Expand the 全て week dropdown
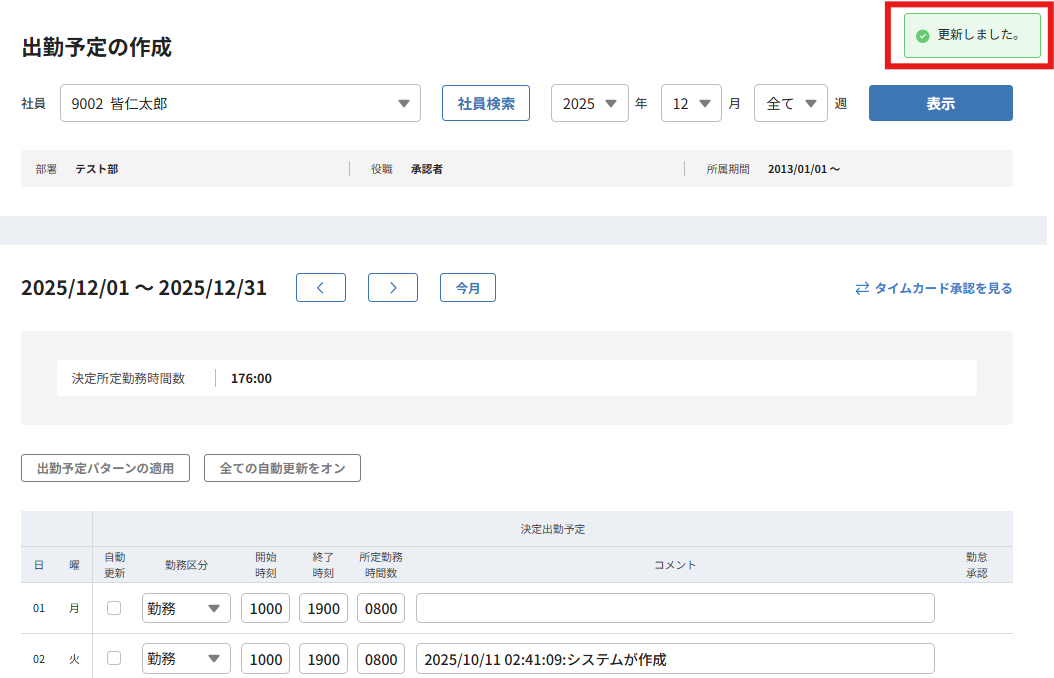Image resolution: width=1054 pixels, height=678 pixels. point(790,103)
